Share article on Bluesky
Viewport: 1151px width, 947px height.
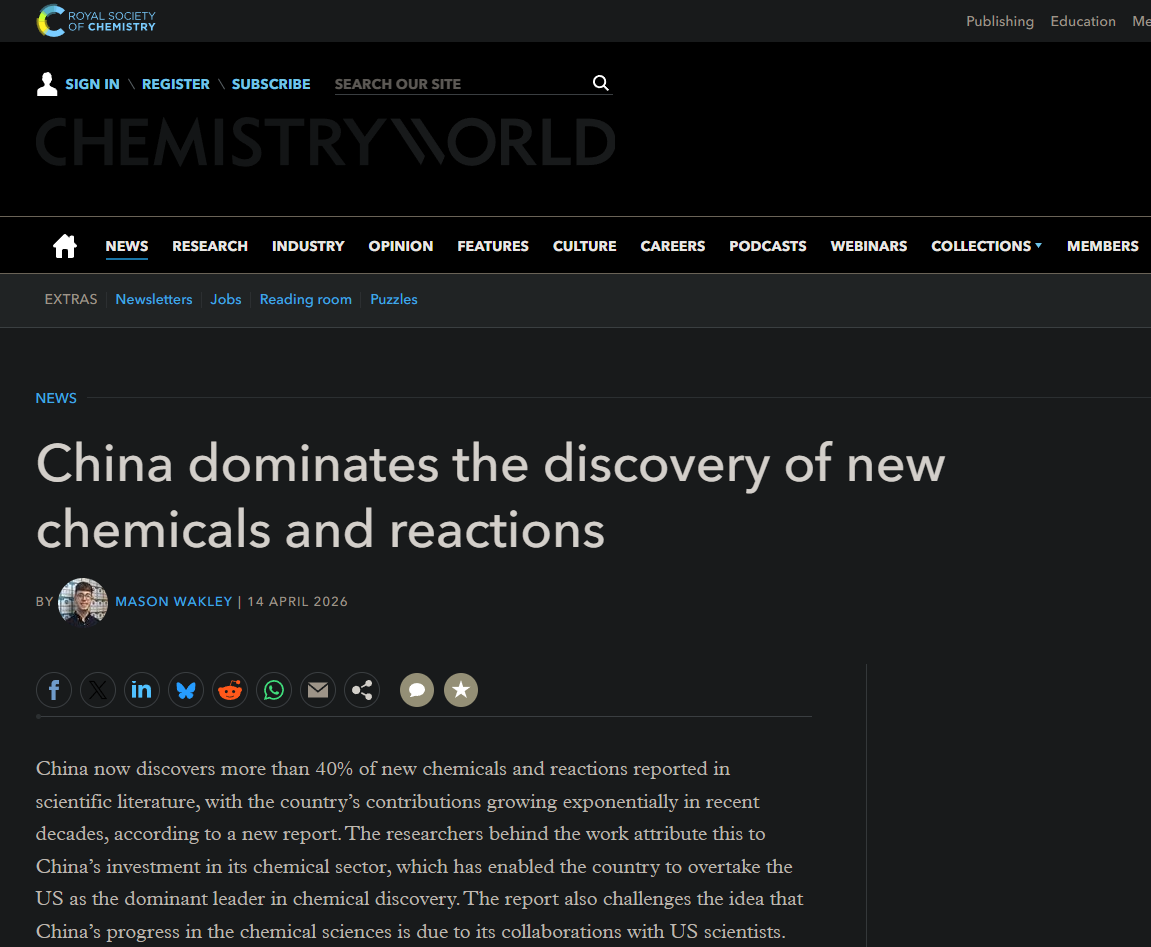186,690
